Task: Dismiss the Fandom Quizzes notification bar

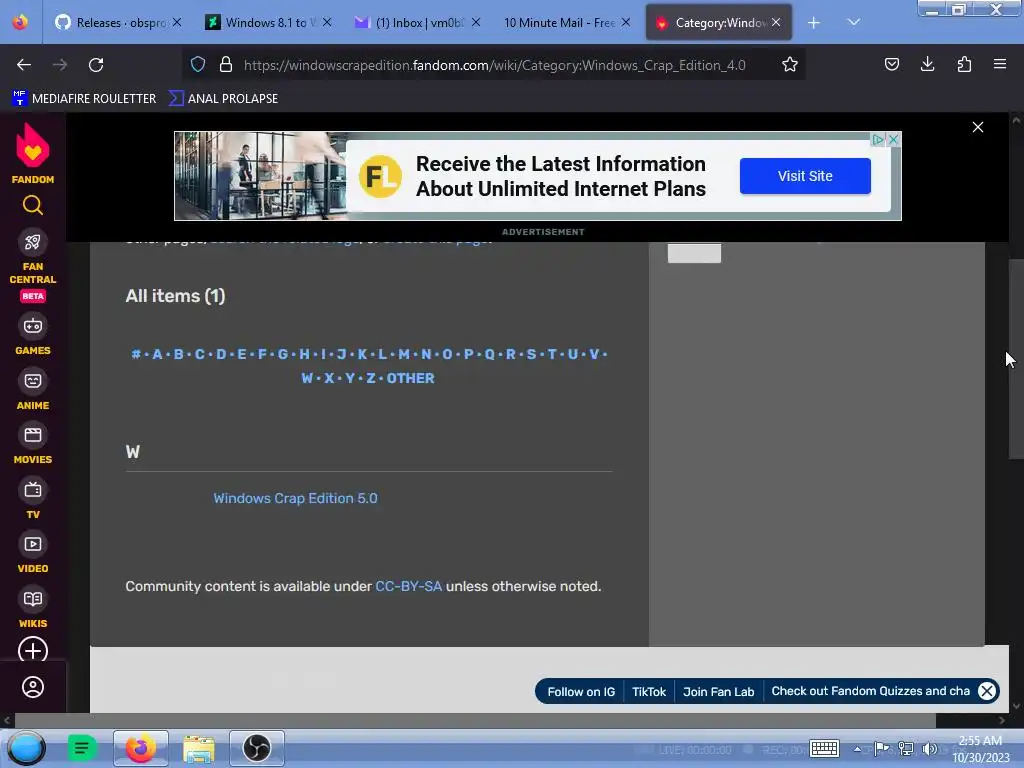Action: (x=987, y=691)
